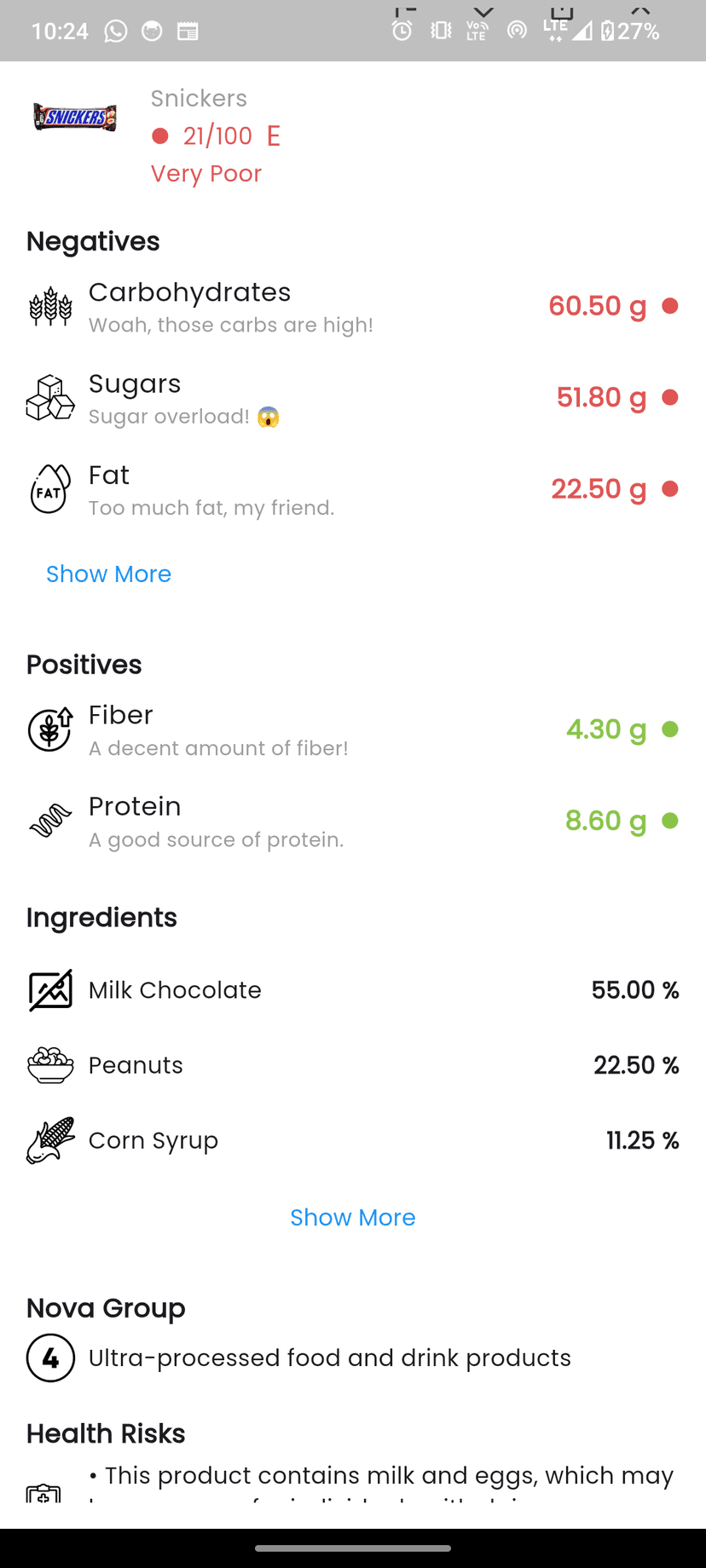Tap the green dot beside 8.60 g

point(670,821)
